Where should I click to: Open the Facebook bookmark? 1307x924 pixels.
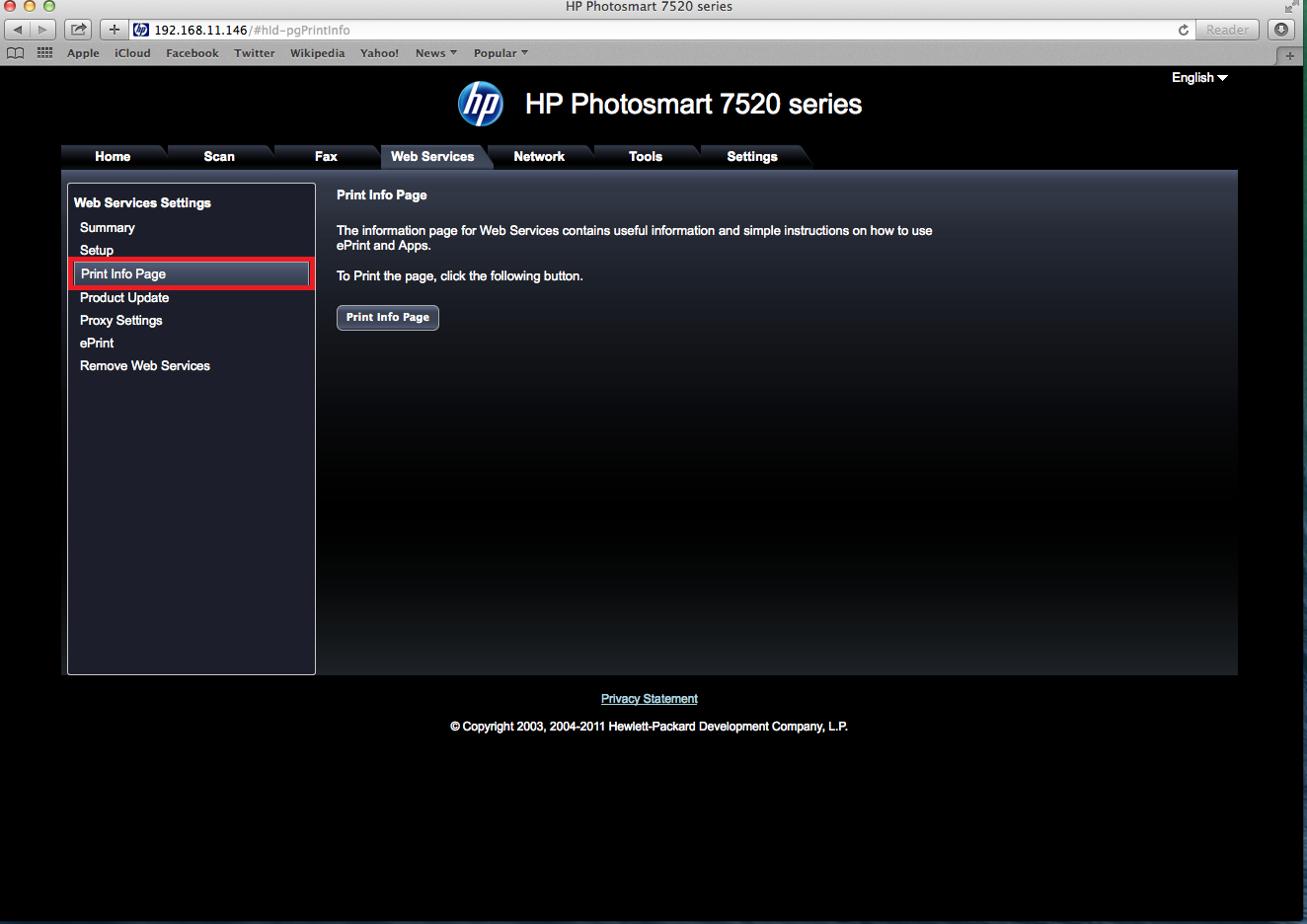click(x=192, y=53)
